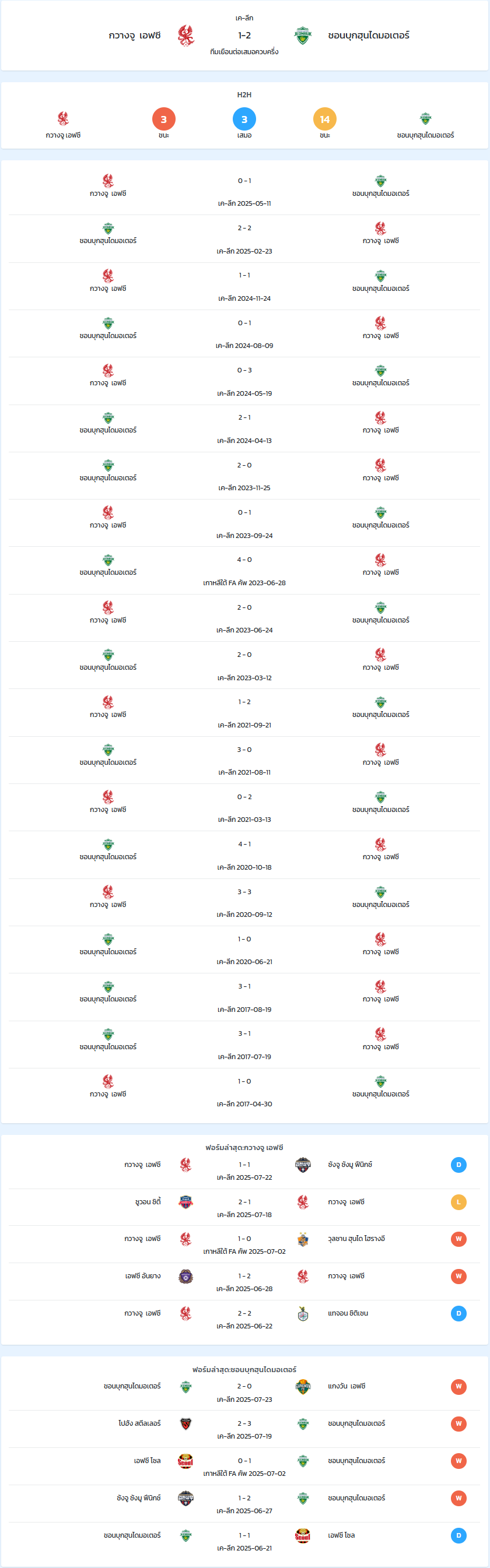Click FC Seoul logo in 2025-07-02 cup match
The width and height of the screenshot is (490, 1568).
[x=185, y=1461]
